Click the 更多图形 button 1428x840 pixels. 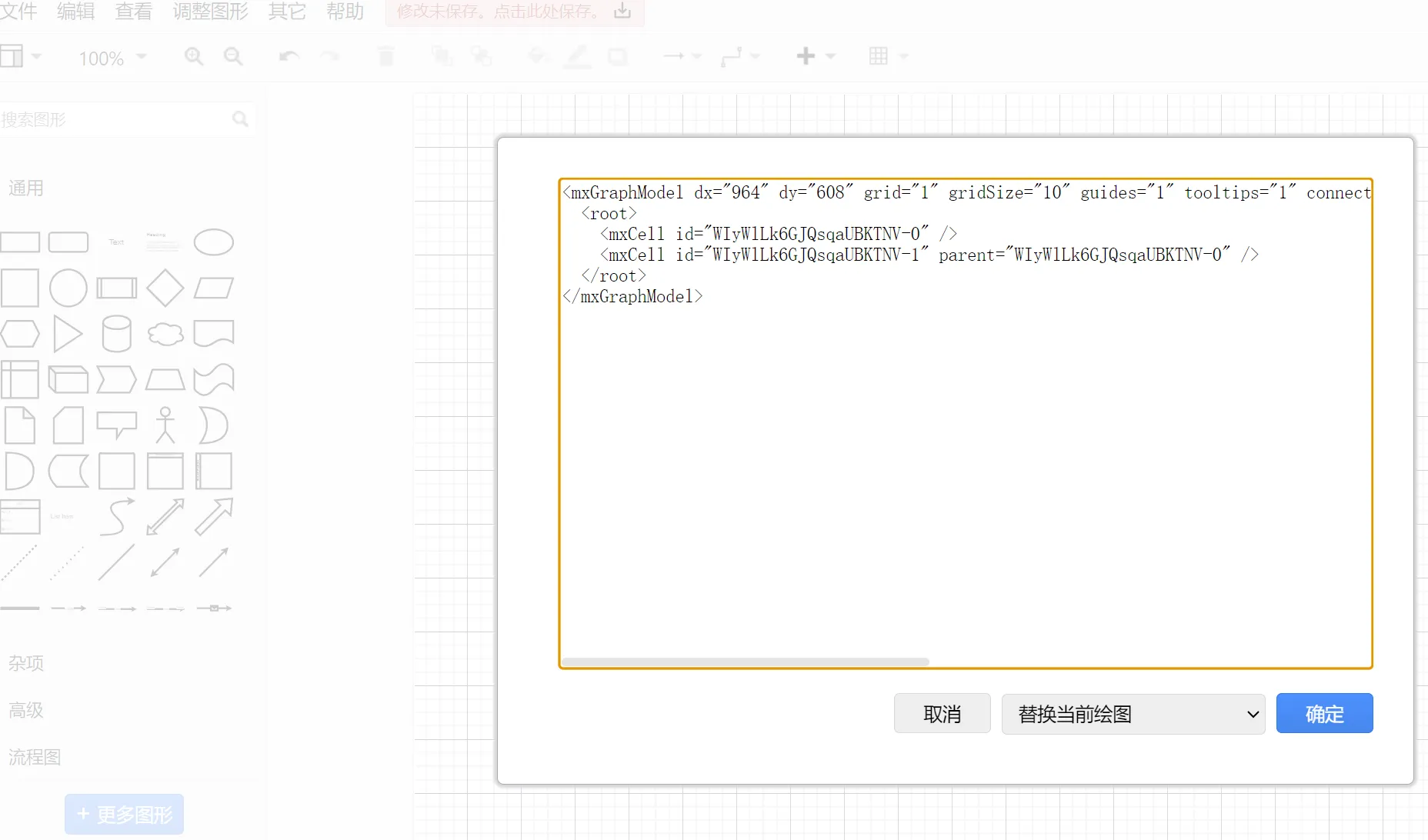click(124, 815)
